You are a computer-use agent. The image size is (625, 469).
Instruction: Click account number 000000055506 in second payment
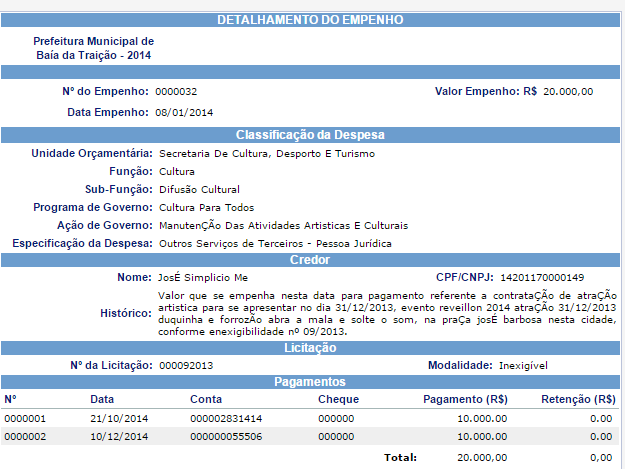(x=226, y=437)
